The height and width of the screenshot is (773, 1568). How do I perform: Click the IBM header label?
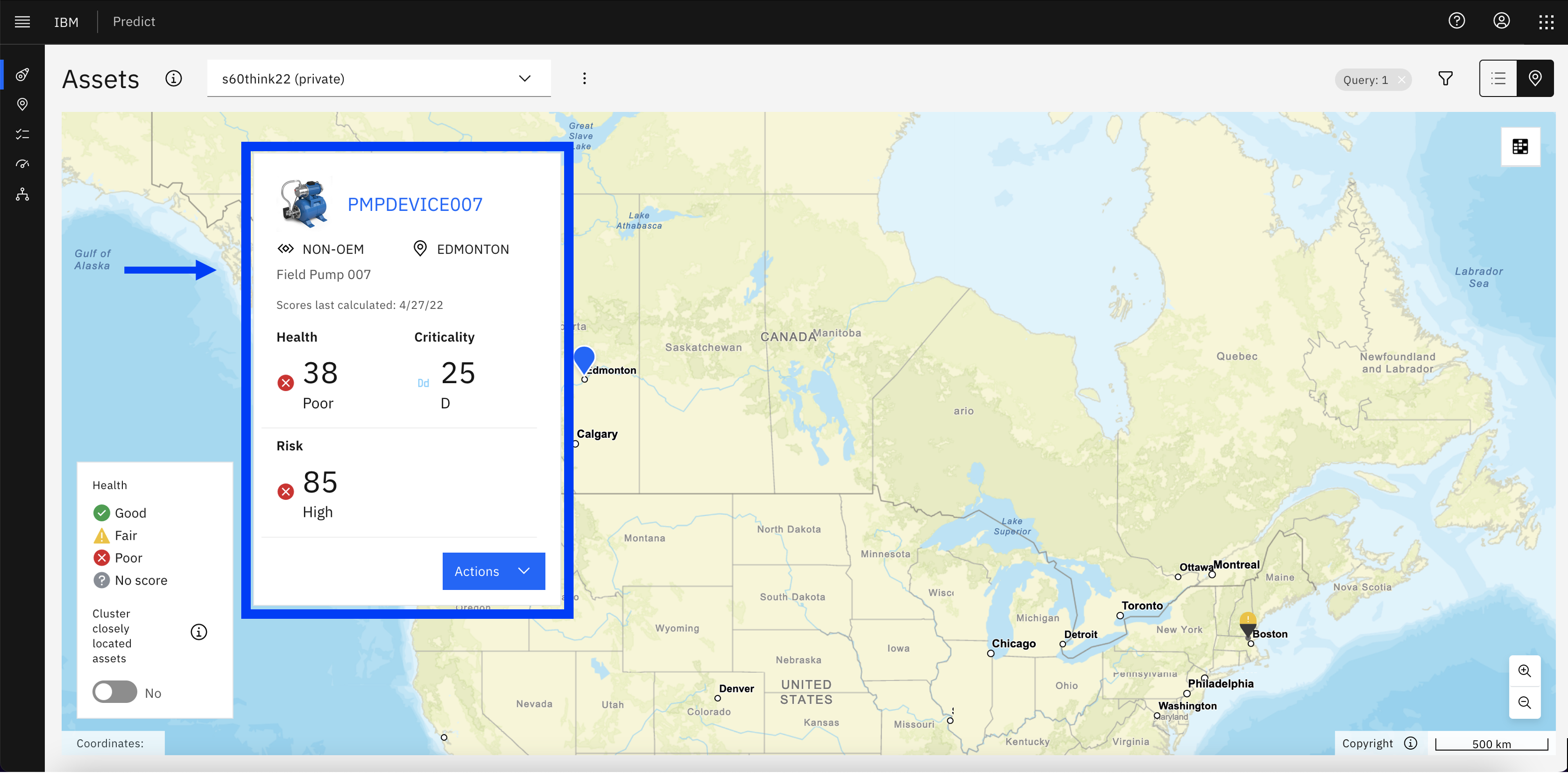tap(66, 22)
